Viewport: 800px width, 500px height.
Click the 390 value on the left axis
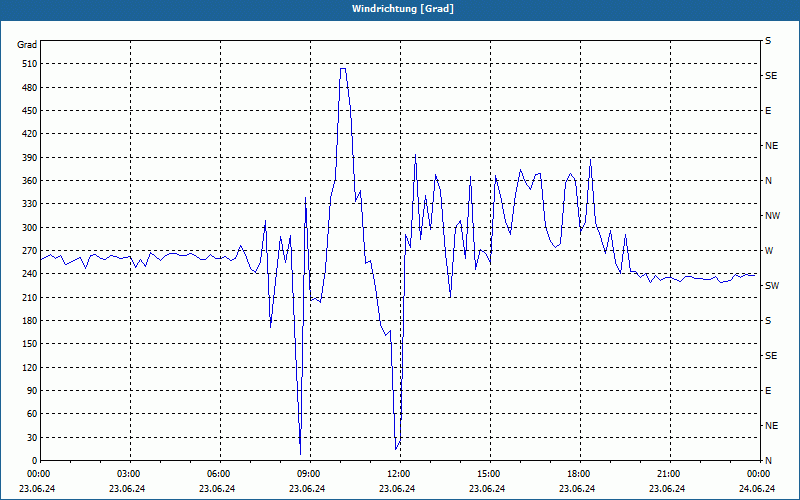(30, 158)
